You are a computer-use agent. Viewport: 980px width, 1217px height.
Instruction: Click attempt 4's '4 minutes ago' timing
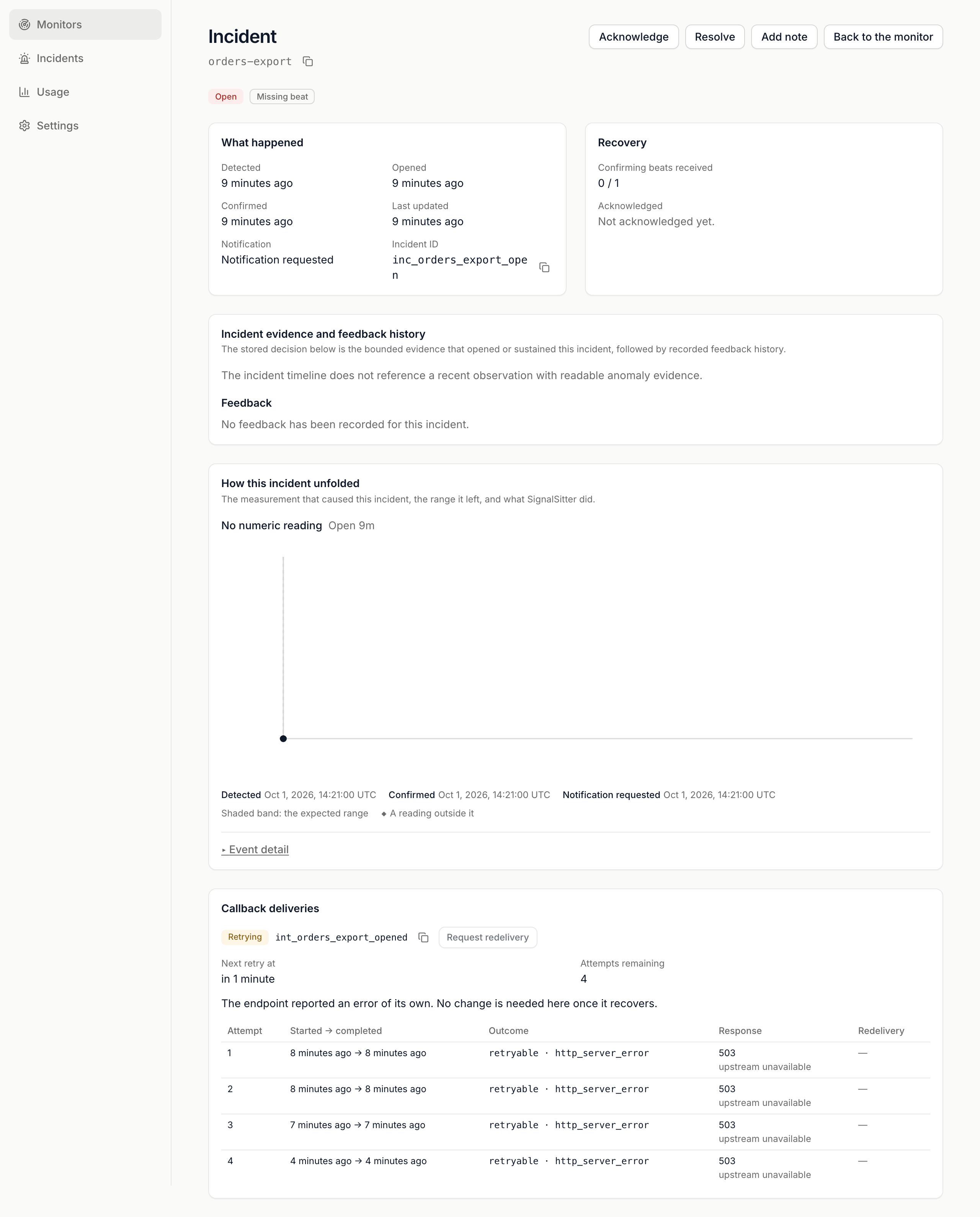[358, 1161]
